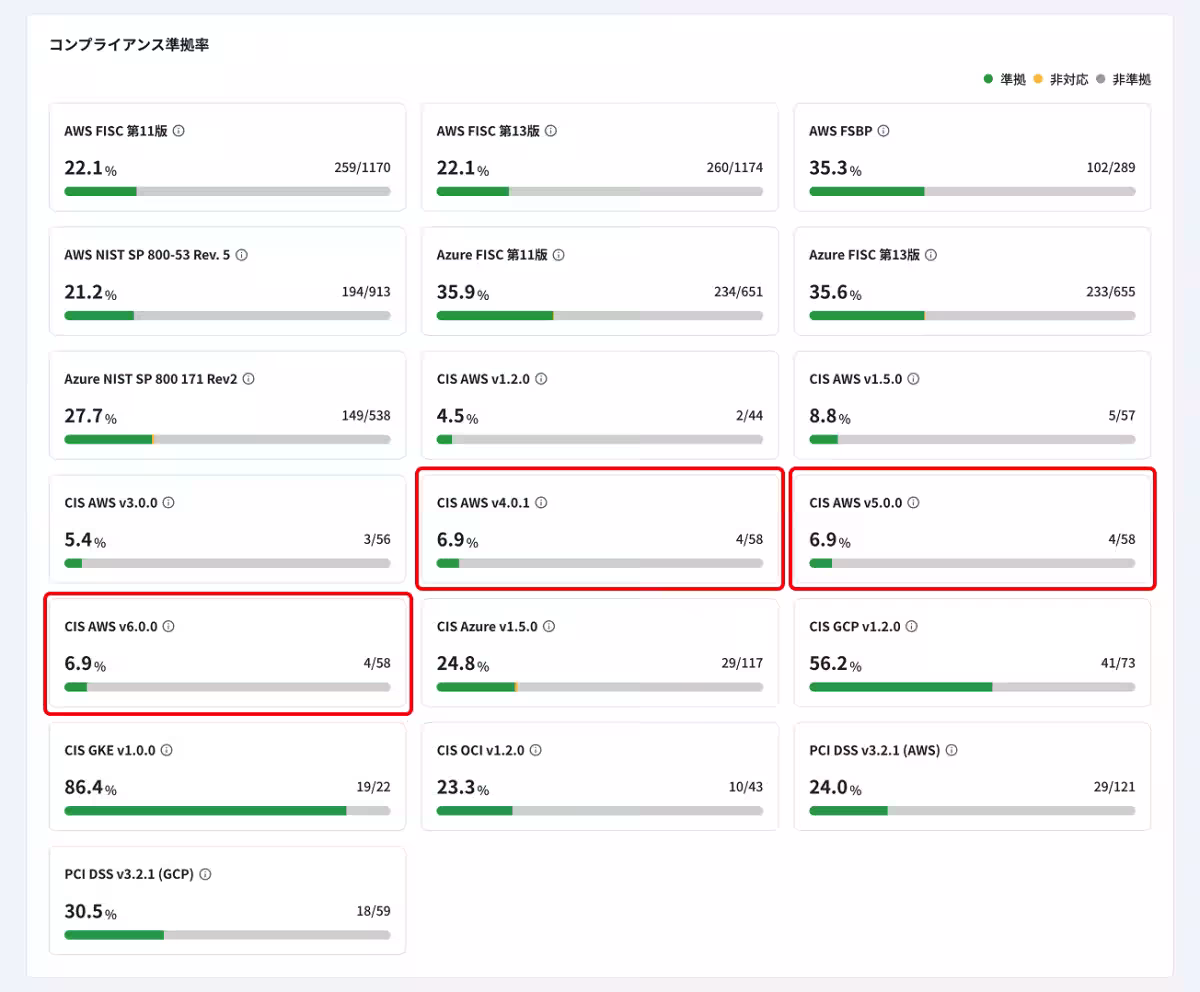Click info icon next to AWS FISC 第11版
This screenshot has width=1200, height=992.
pos(178,131)
